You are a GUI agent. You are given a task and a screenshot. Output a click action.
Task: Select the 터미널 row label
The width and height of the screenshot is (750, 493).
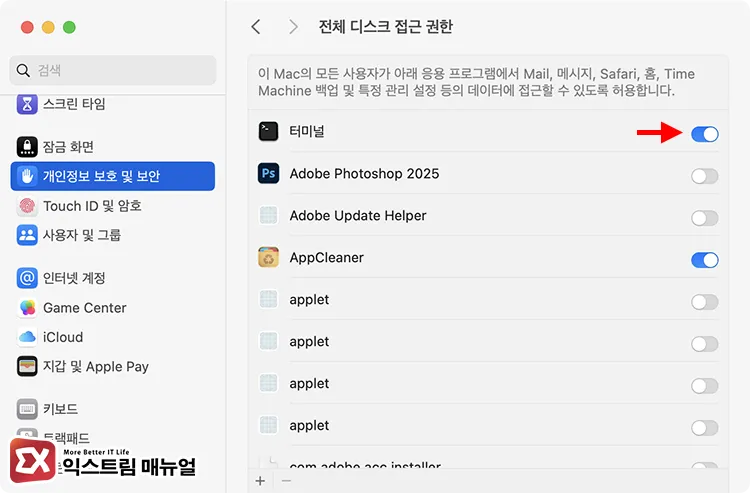click(x=307, y=131)
